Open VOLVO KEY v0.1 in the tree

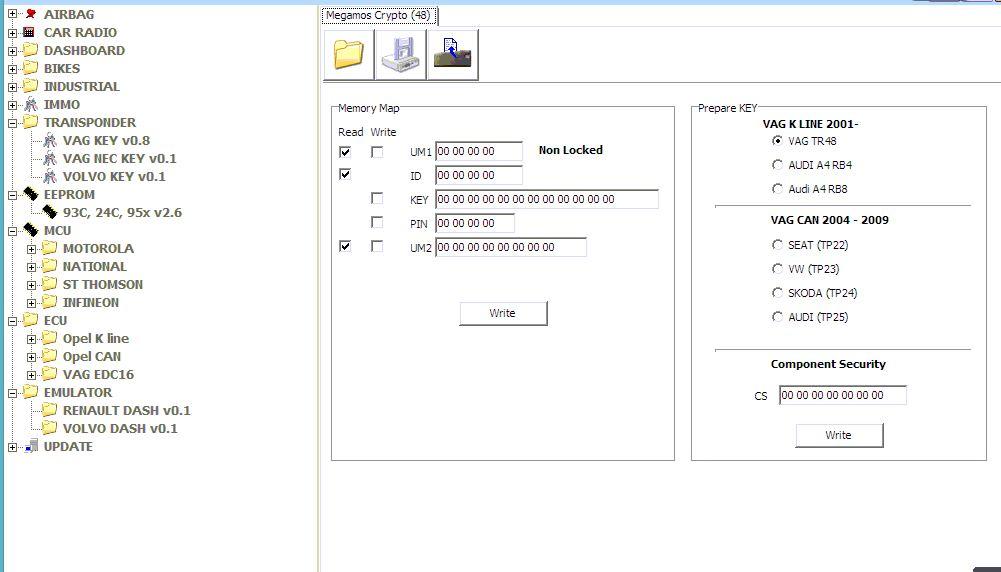114,176
